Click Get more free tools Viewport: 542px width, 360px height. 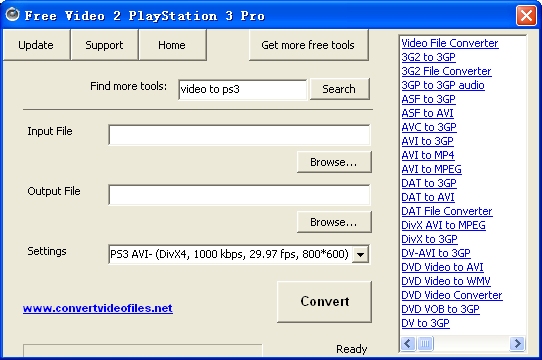308,45
